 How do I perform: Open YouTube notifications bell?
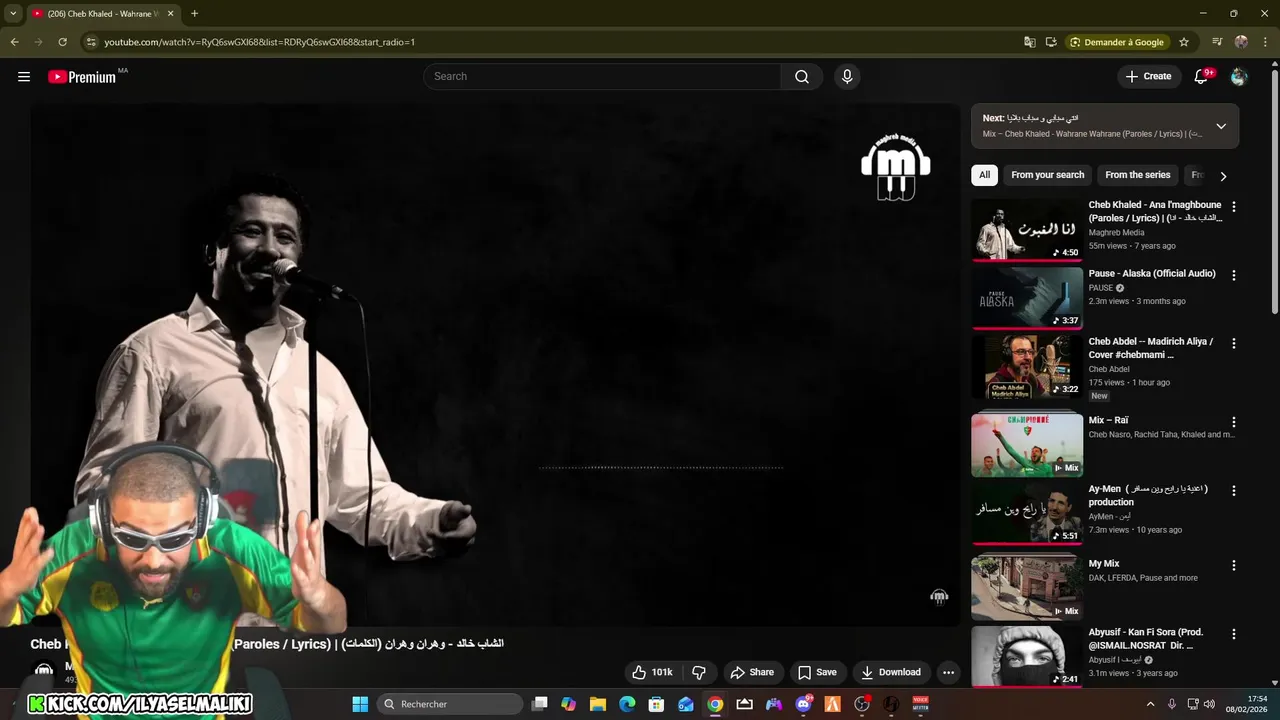[x=1202, y=76]
